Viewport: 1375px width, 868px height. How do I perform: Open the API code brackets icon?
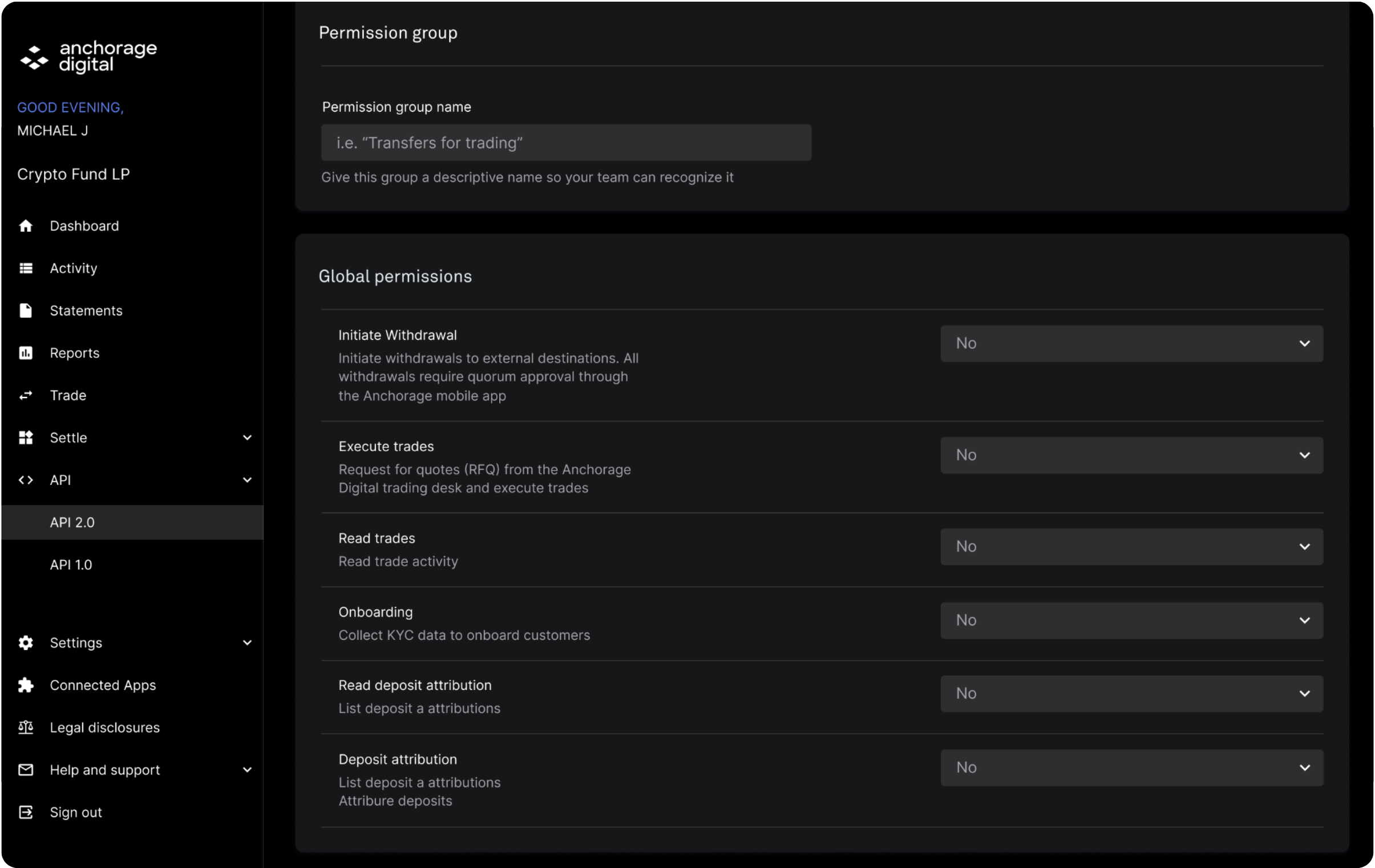[26, 480]
